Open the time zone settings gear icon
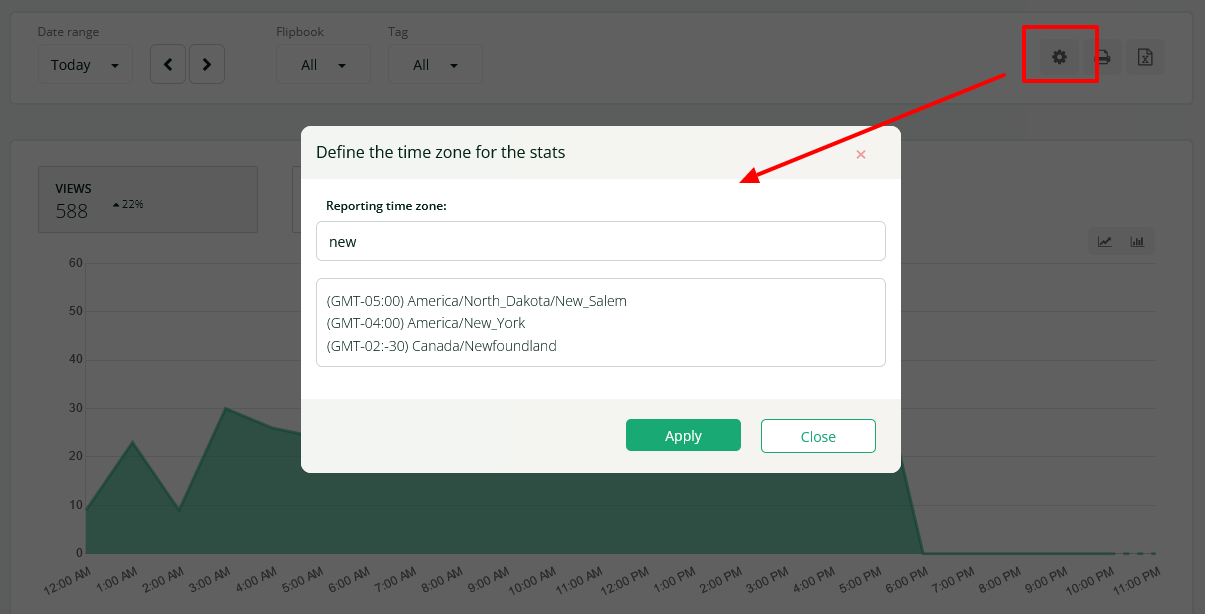This screenshot has height=614, width=1205. pos(1059,57)
